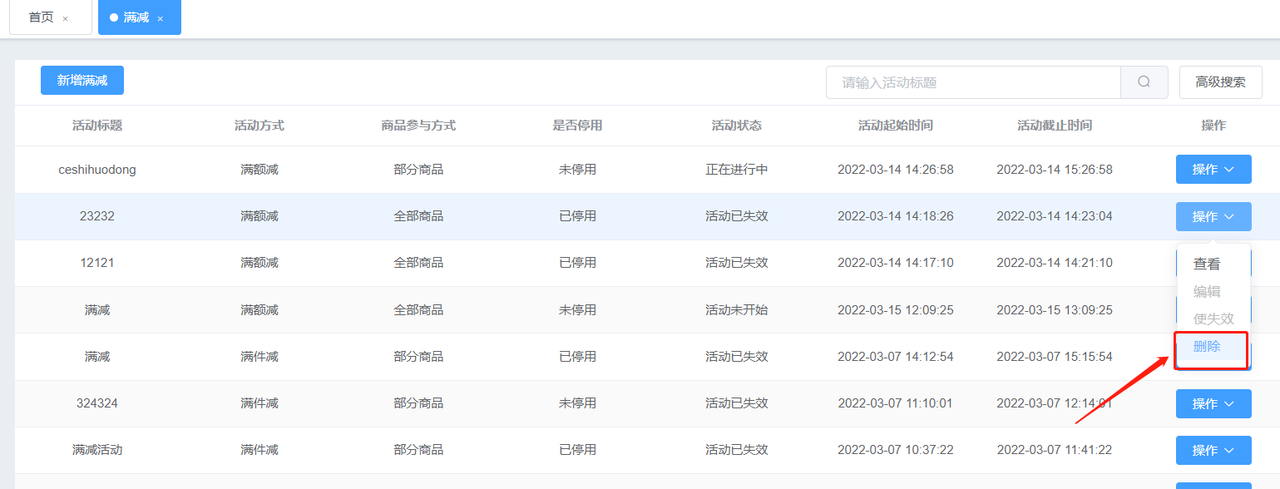Image resolution: width=1280 pixels, height=489 pixels.
Task: Click 活动已失效 in the 满减活动 row
Action: 736,450
